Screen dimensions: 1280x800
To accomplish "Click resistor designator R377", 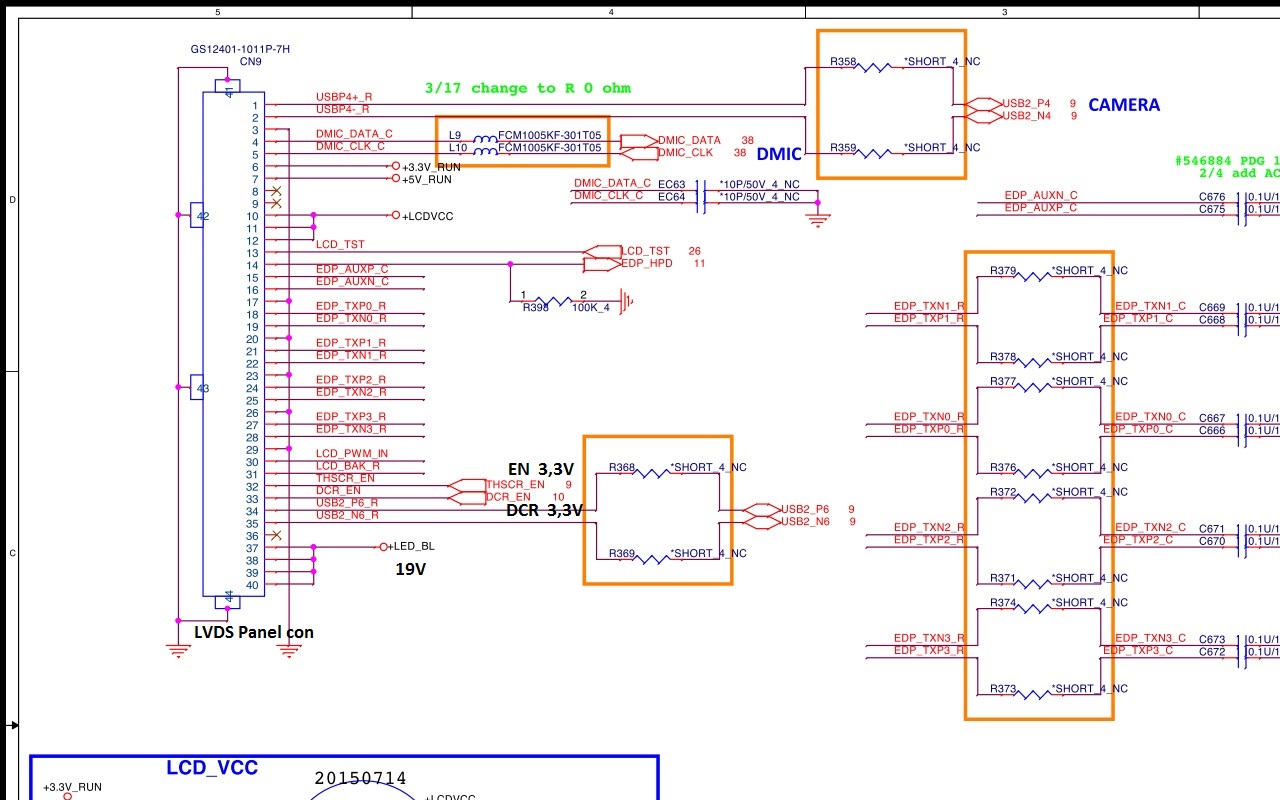I will click(x=1003, y=382).
